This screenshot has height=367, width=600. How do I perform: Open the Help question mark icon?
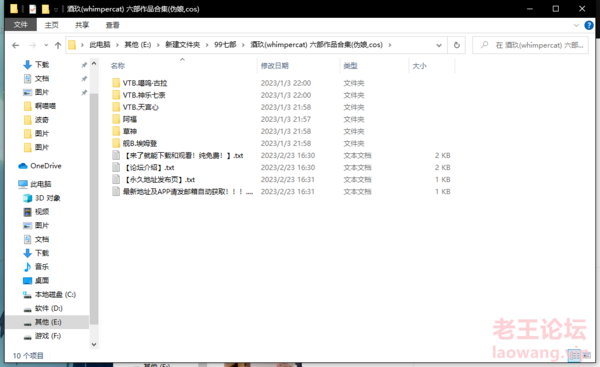[x=589, y=25]
